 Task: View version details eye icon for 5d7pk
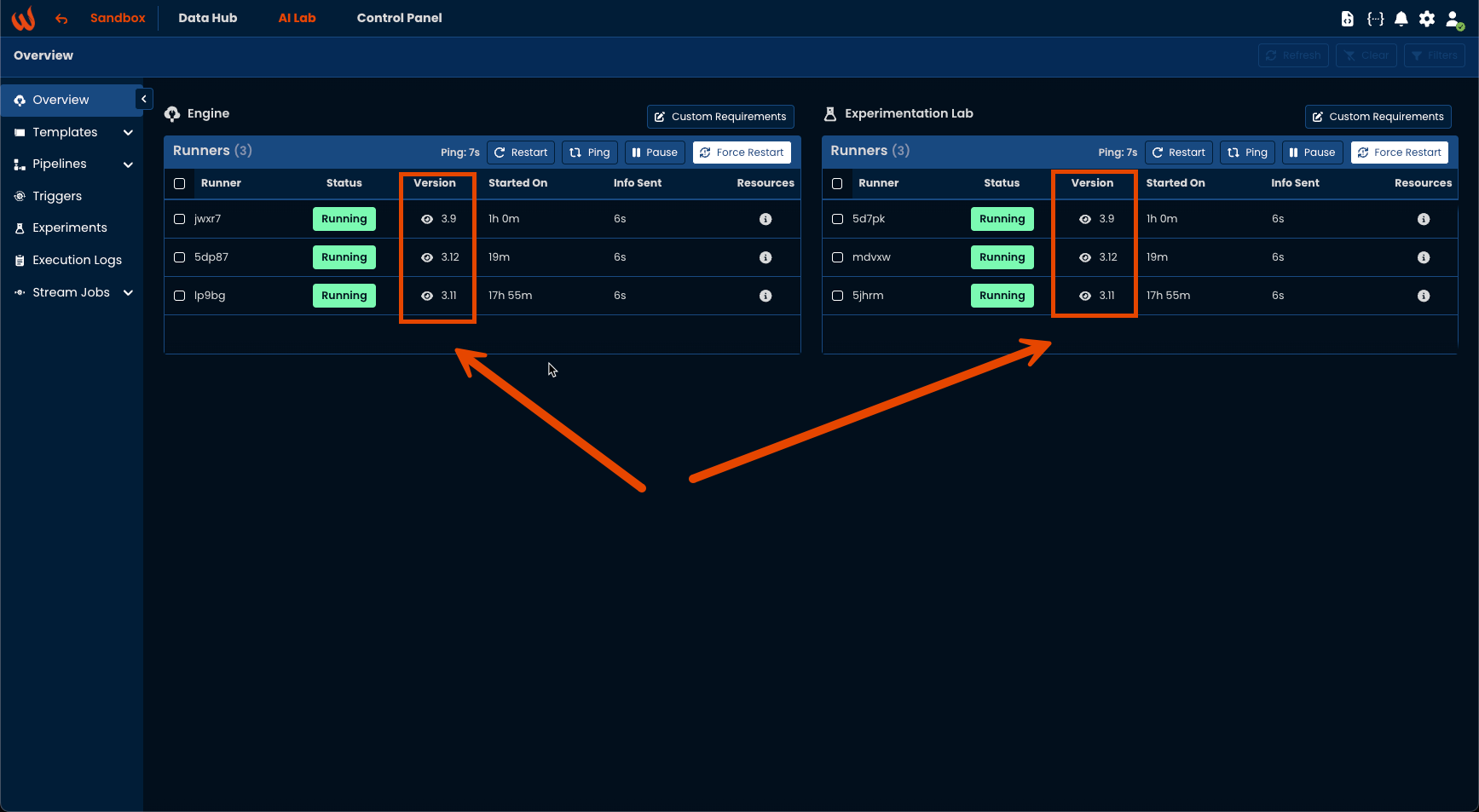pos(1085,219)
